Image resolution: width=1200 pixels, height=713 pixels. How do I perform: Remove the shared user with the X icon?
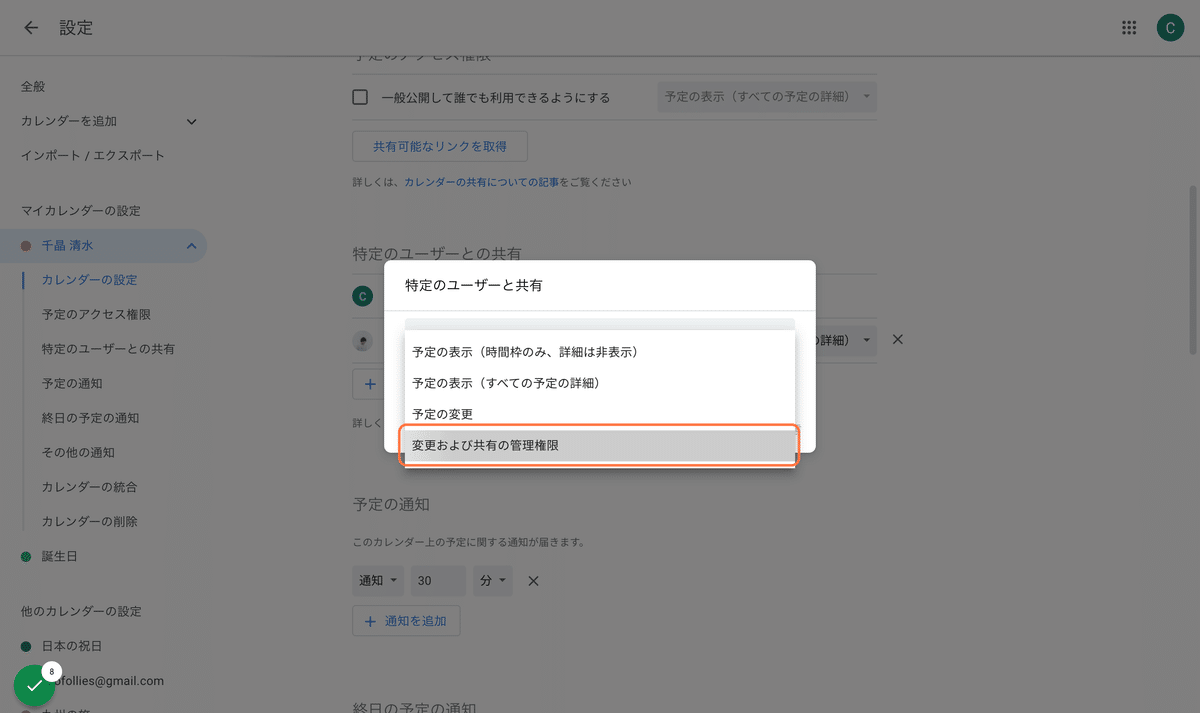click(x=897, y=340)
